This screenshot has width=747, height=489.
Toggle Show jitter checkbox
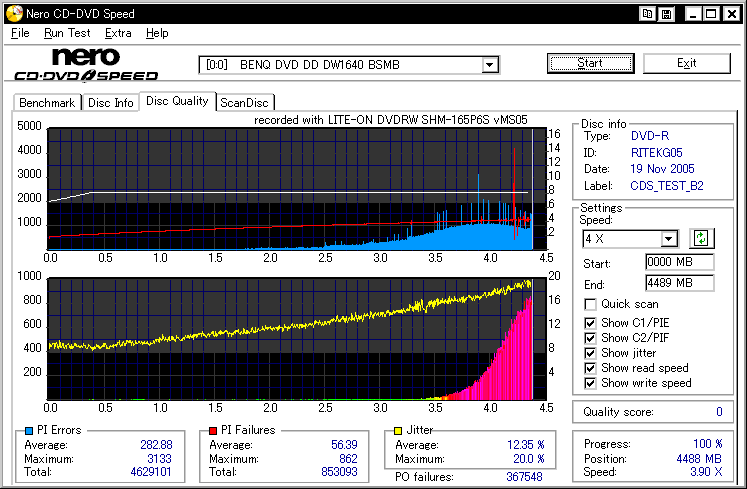coord(591,352)
